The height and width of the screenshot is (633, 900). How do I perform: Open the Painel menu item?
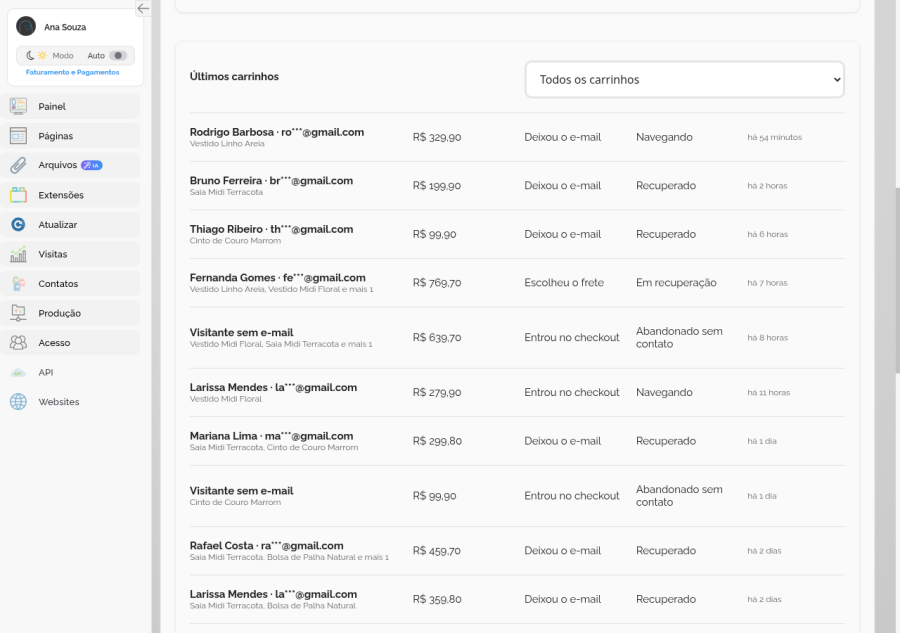[71, 106]
